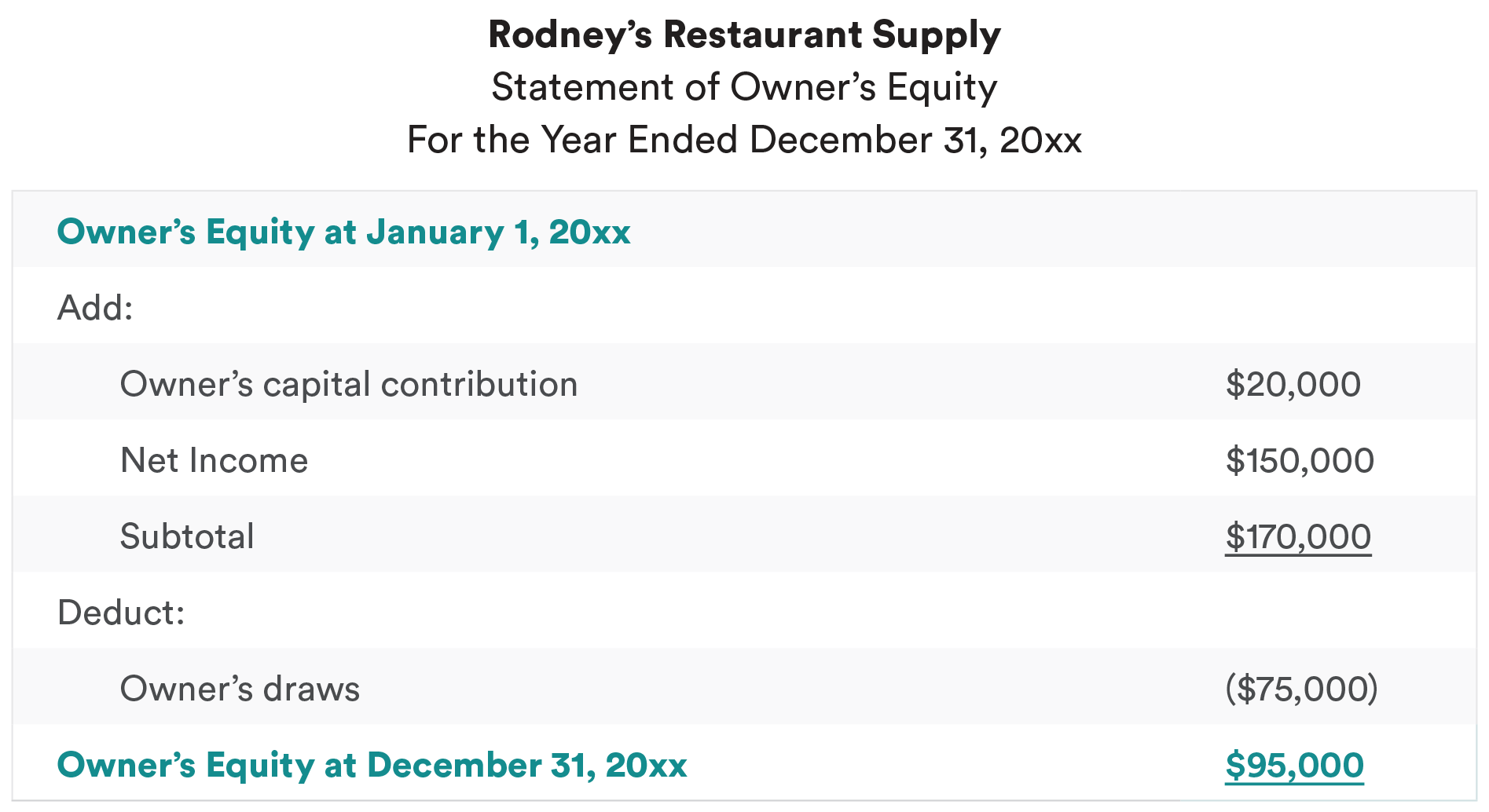Image resolution: width=1489 pixels, height=812 pixels.
Task: Select the For the Year Ended line
Action: coord(744,140)
